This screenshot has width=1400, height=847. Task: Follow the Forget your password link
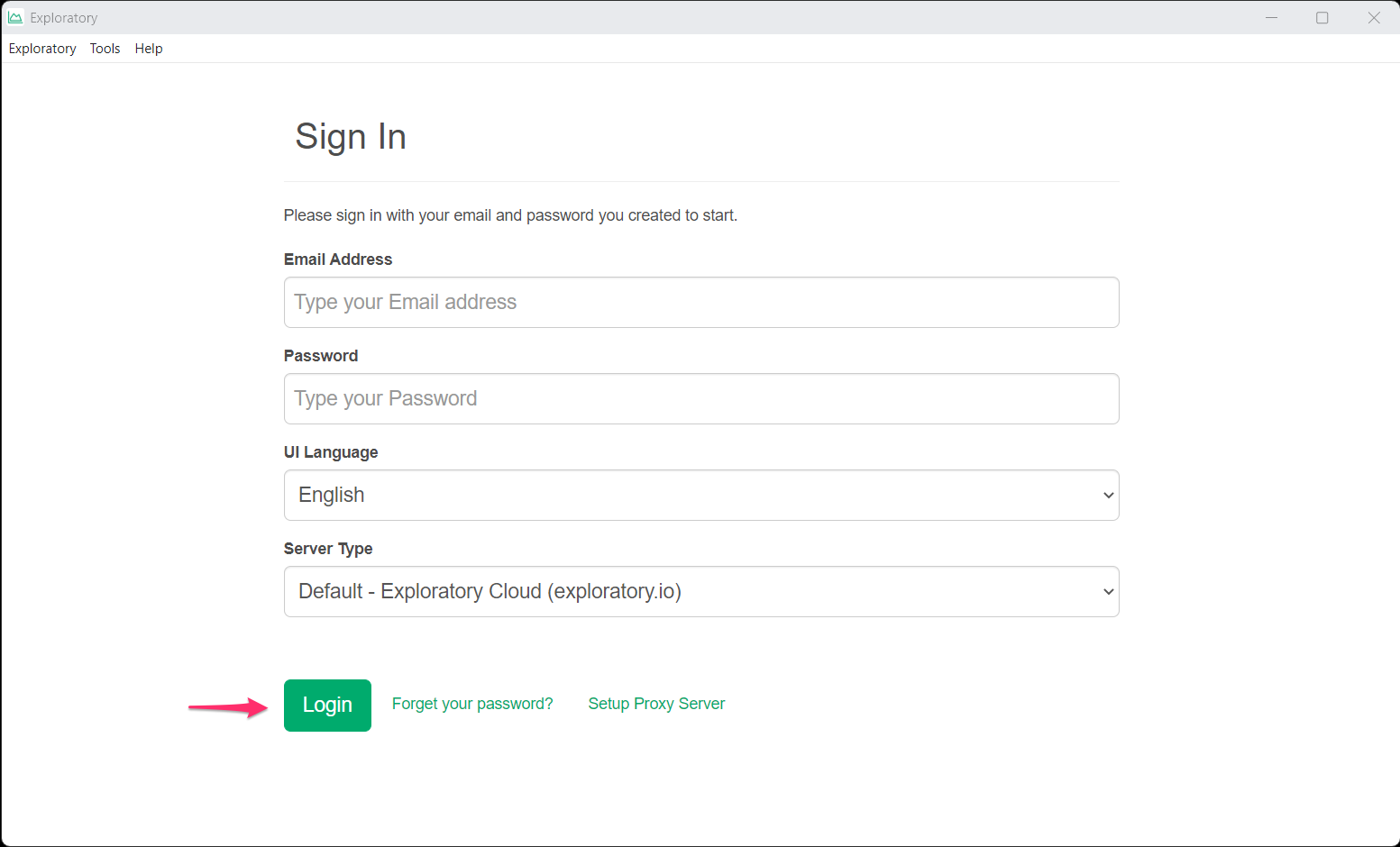472,704
